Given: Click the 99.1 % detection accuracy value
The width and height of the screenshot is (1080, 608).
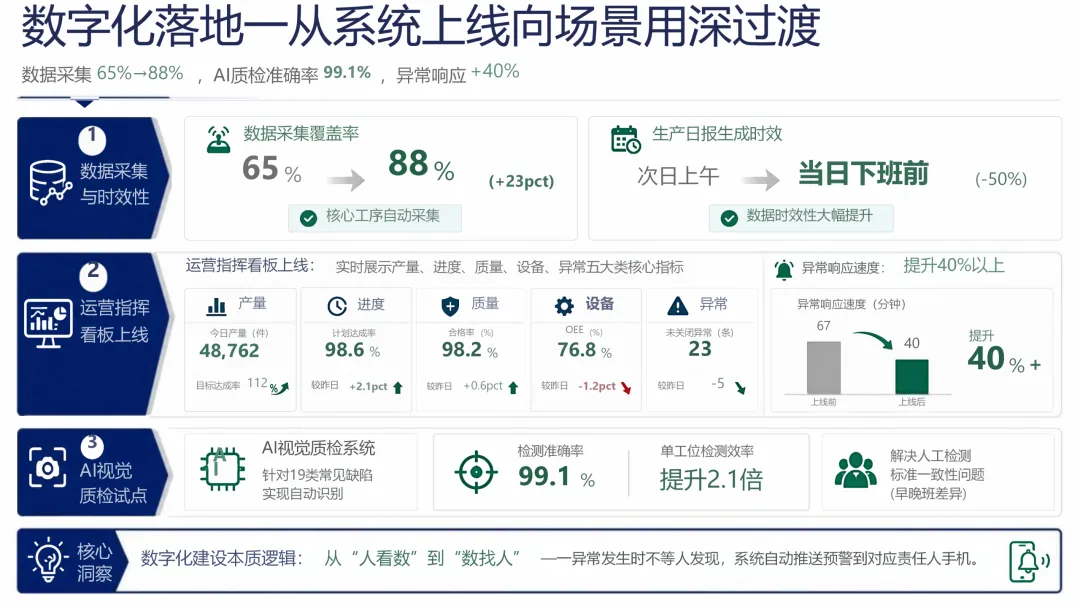Looking at the screenshot, I should tap(557, 476).
